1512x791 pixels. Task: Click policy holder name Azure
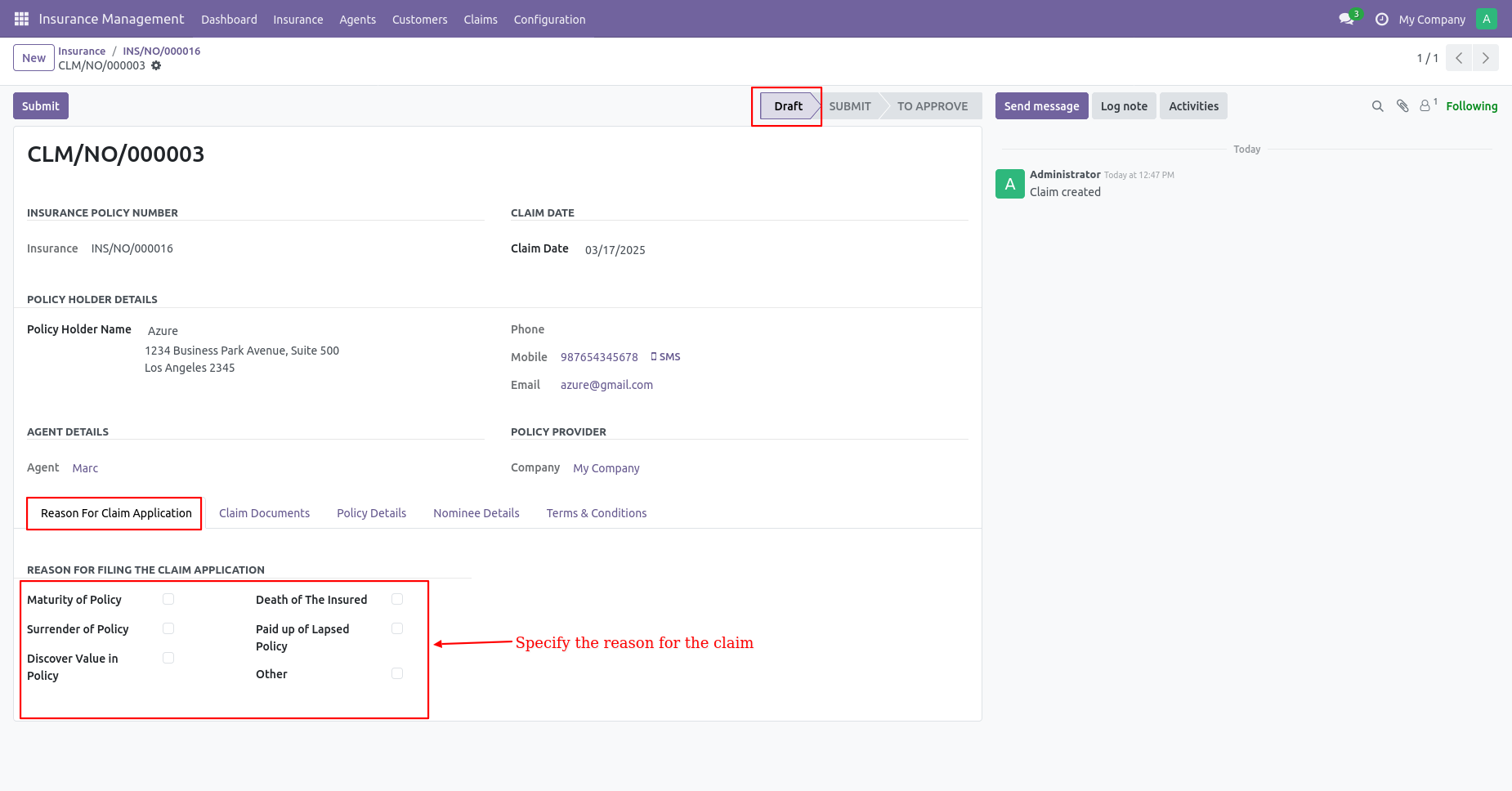[x=163, y=331]
